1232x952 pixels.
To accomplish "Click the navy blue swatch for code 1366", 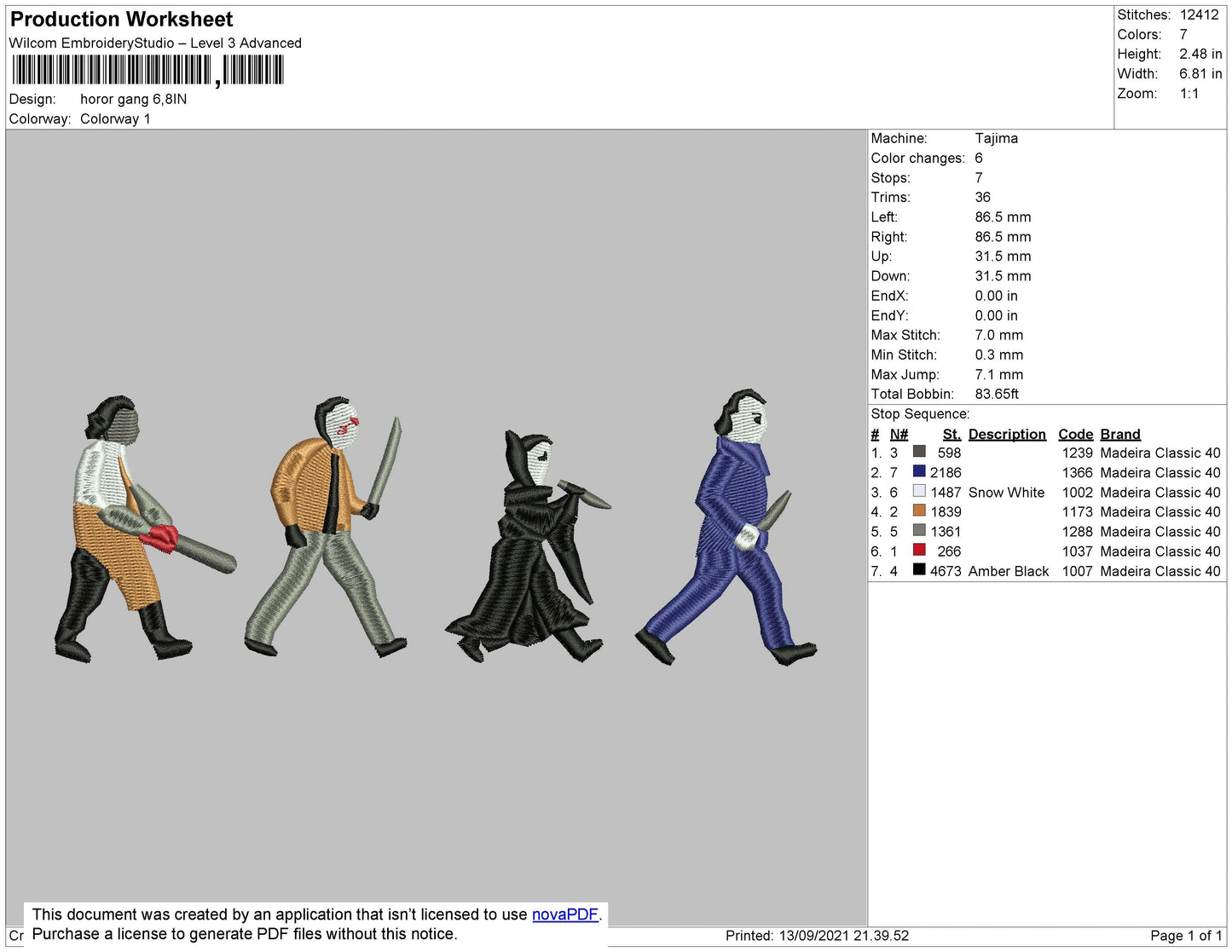I will [x=919, y=471].
